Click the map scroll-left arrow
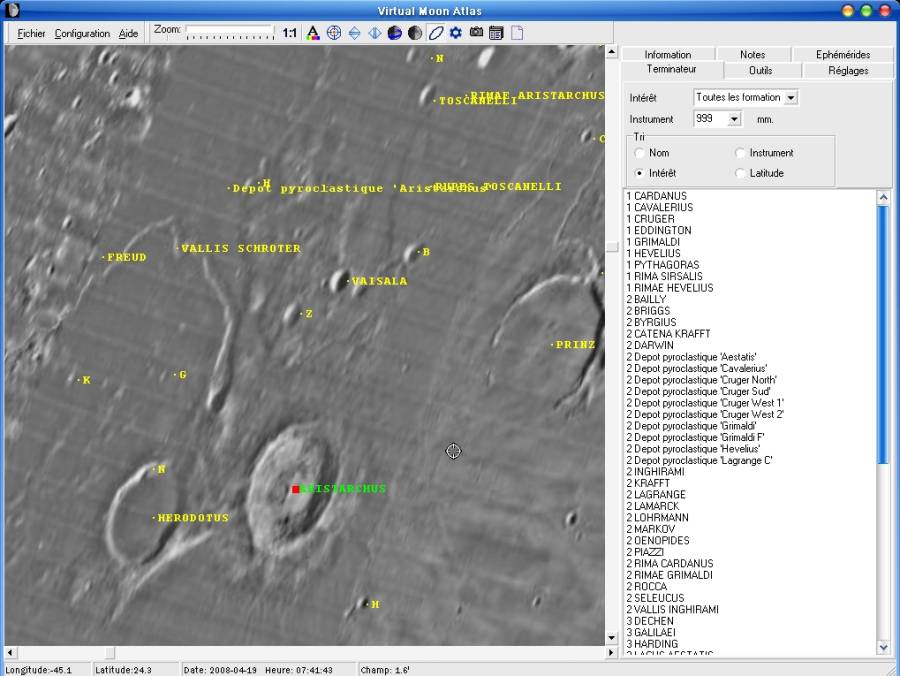900x676 pixels. [x=10, y=652]
